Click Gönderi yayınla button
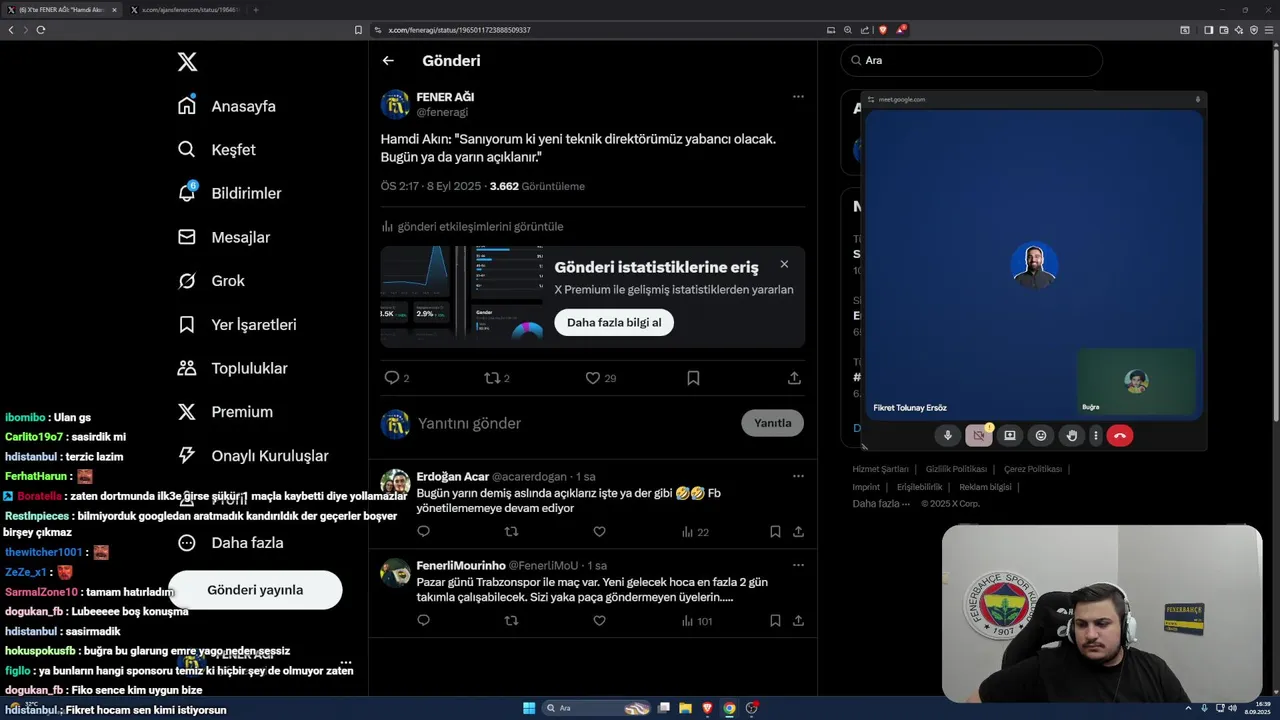Image resolution: width=1280 pixels, height=720 pixels. [x=255, y=590]
